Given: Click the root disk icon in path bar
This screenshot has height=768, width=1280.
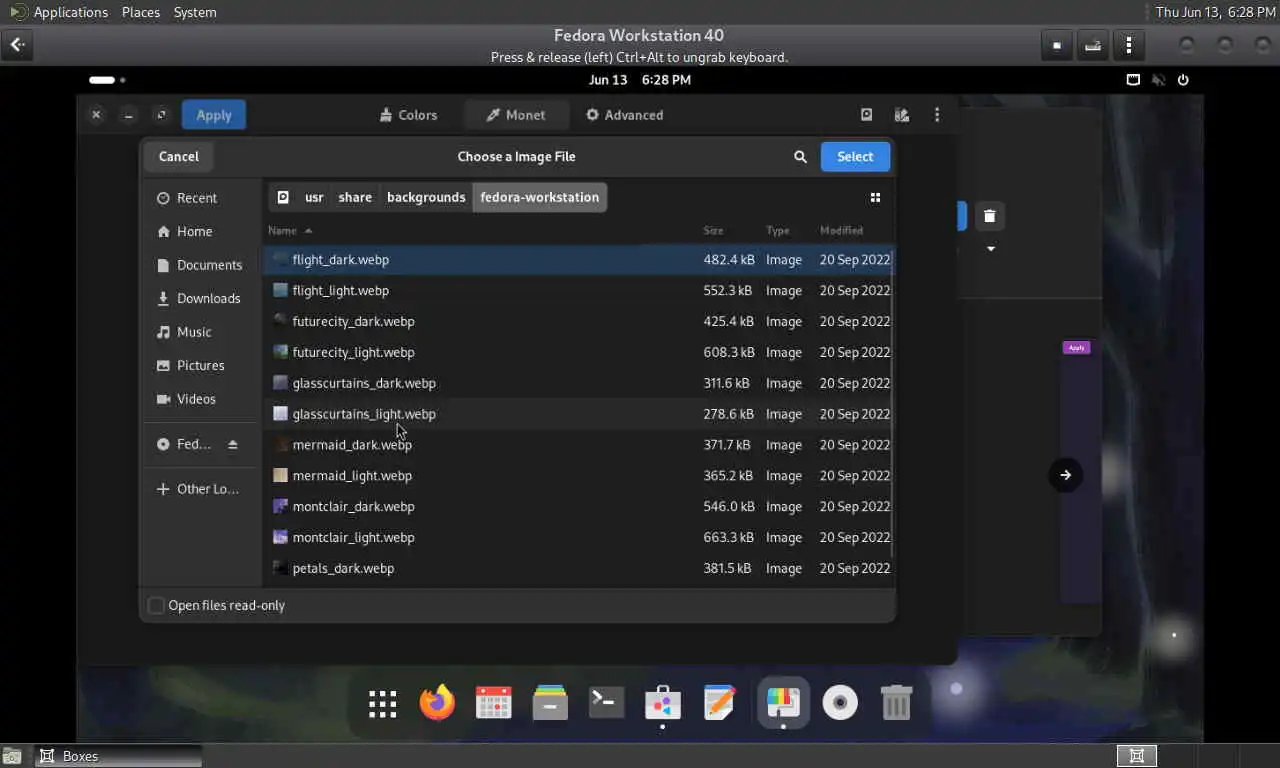Looking at the screenshot, I should point(283,197).
